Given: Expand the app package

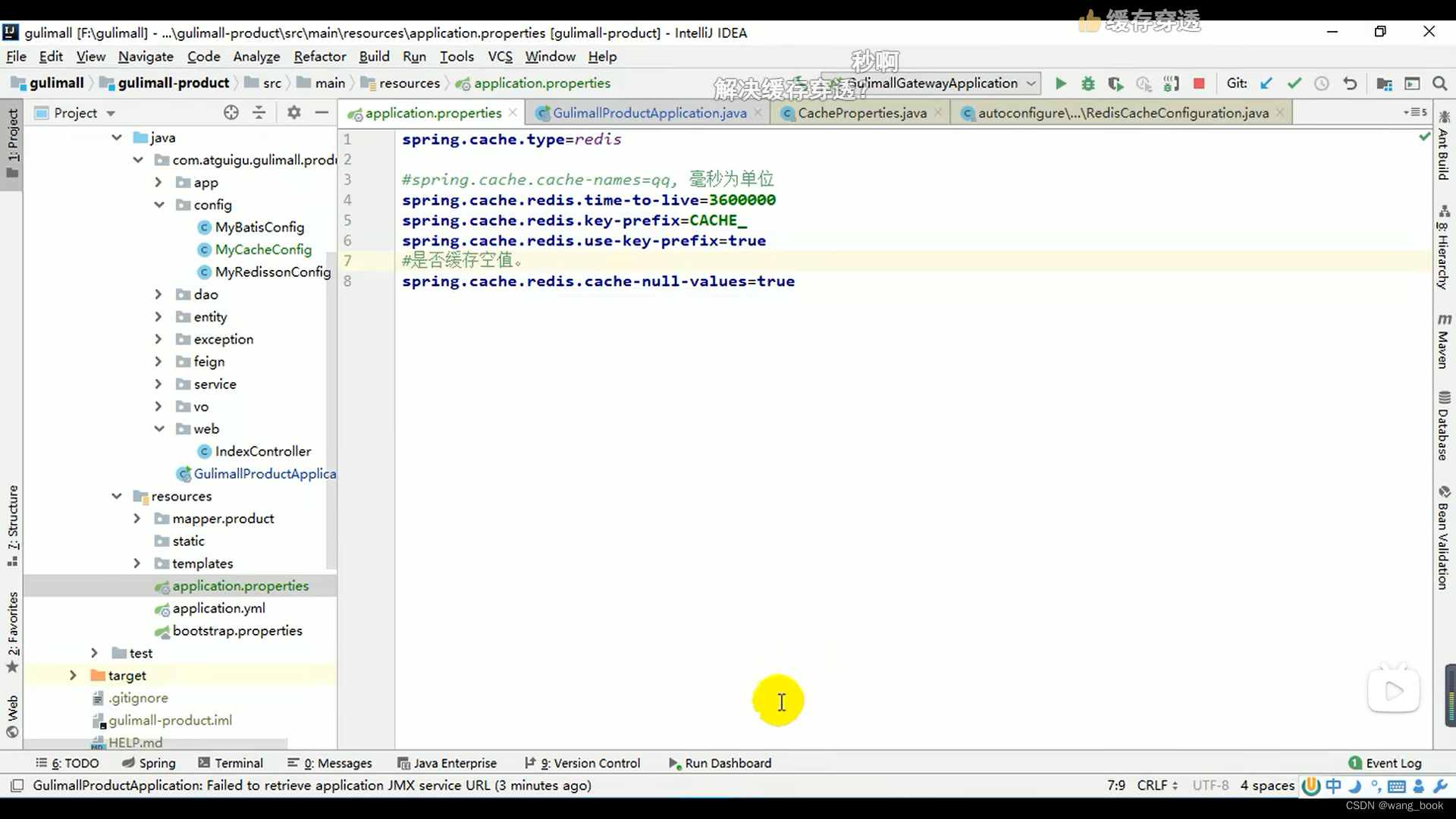Looking at the screenshot, I should click(x=158, y=182).
